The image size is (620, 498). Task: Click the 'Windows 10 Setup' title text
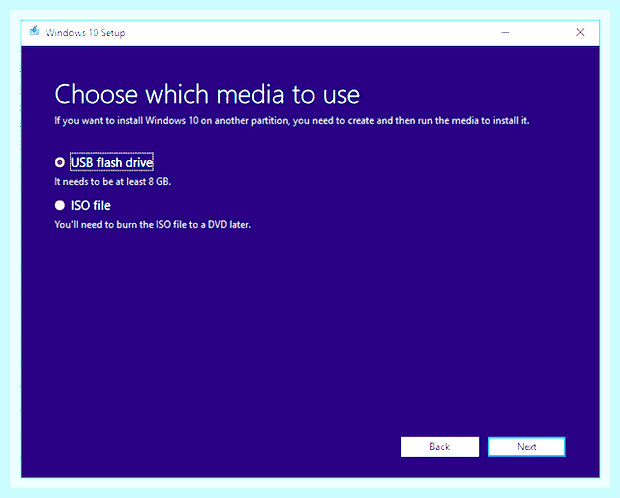[85, 33]
